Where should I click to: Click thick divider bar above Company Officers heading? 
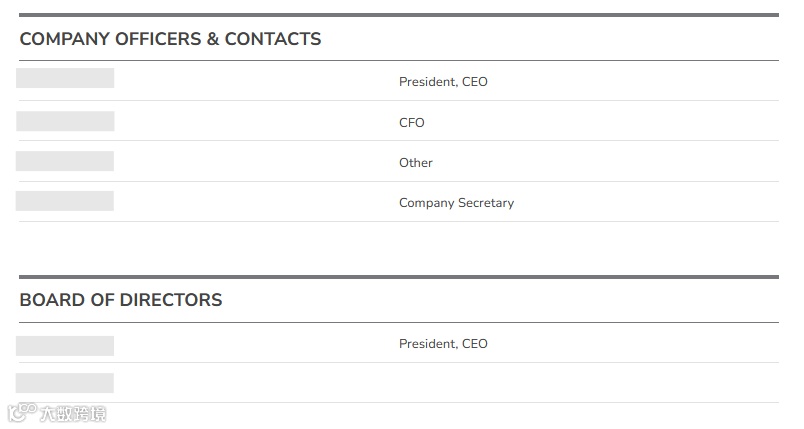(399, 15)
